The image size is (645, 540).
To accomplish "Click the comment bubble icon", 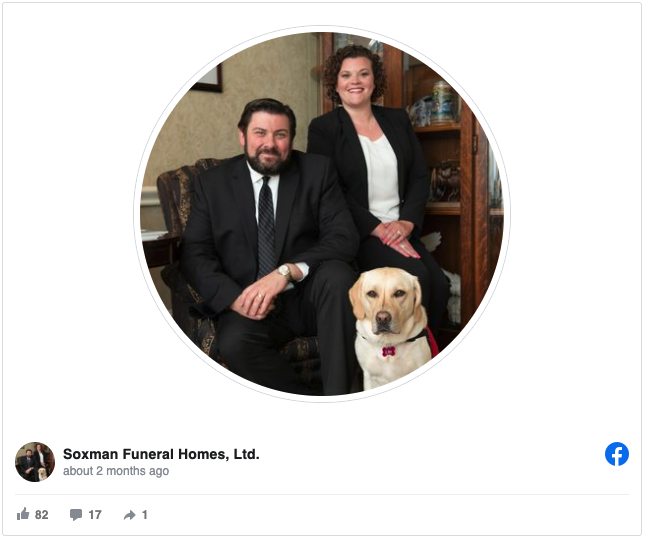I will (x=76, y=515).
